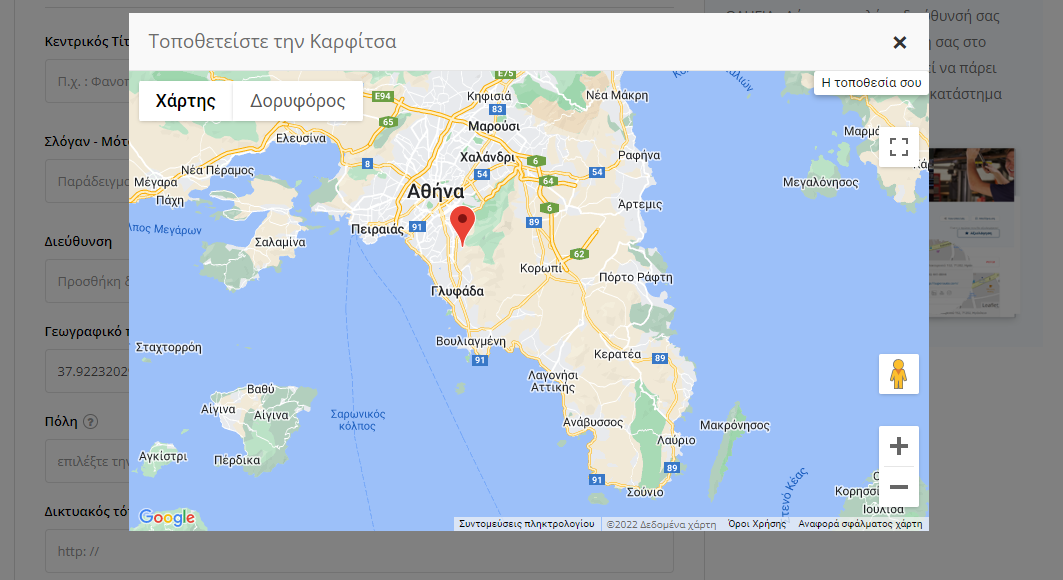Zoom out on the map

click(x=899, y=486)
